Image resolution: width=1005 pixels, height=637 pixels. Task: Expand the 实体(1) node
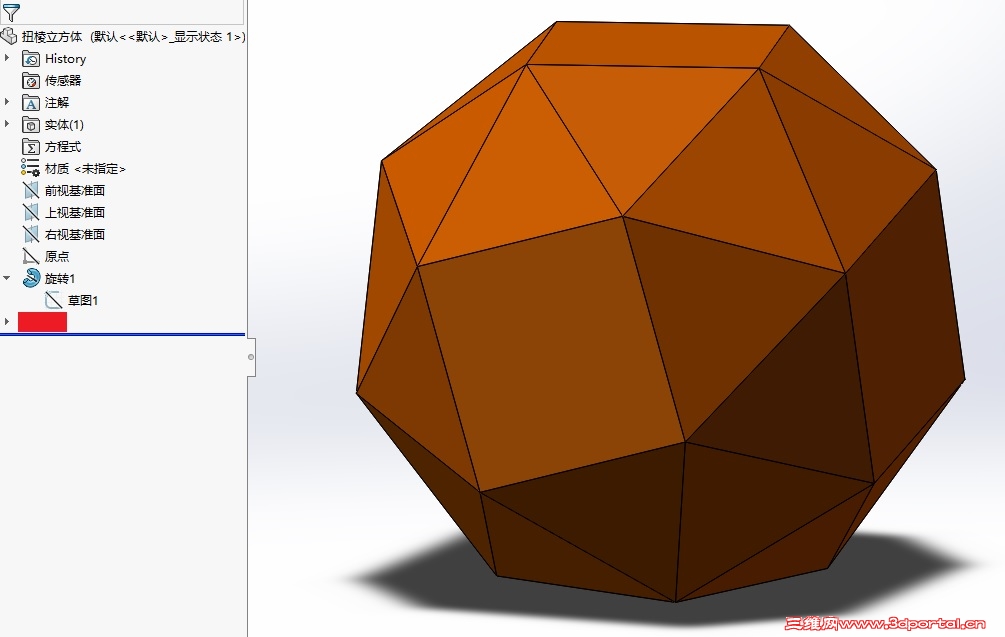click(7, 124)
